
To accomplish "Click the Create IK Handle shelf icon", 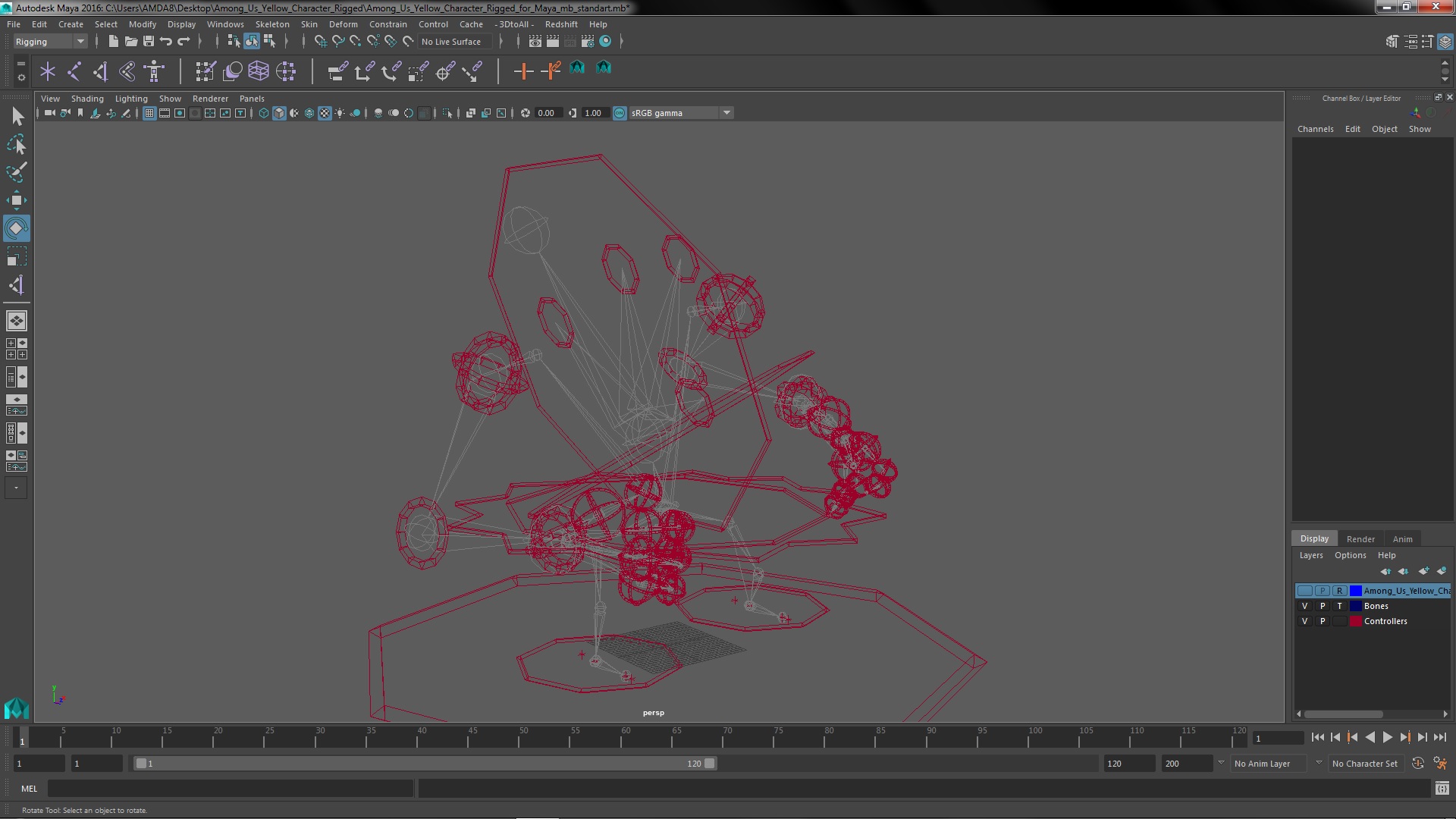I will pos(100,71).
